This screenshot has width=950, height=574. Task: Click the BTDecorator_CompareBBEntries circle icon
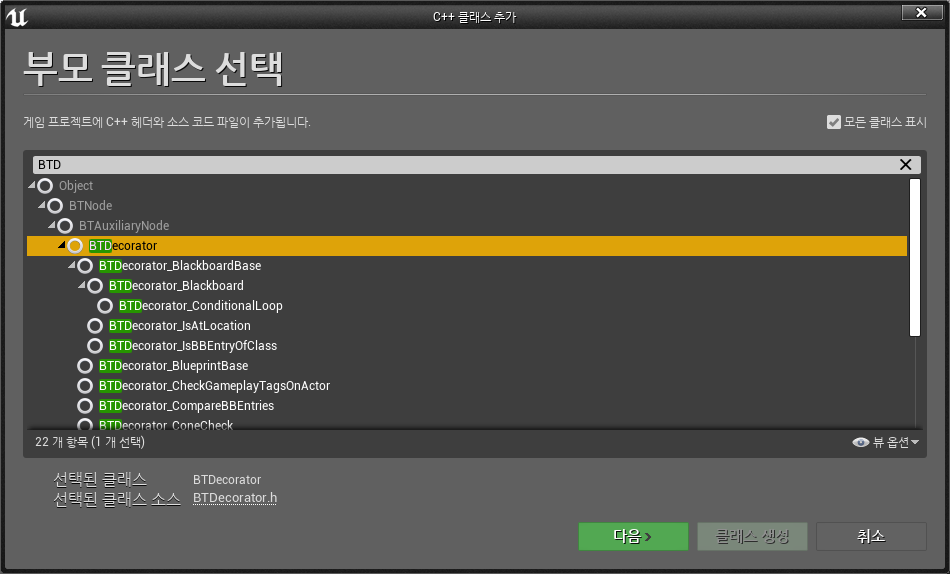click(x=85, y=405)
